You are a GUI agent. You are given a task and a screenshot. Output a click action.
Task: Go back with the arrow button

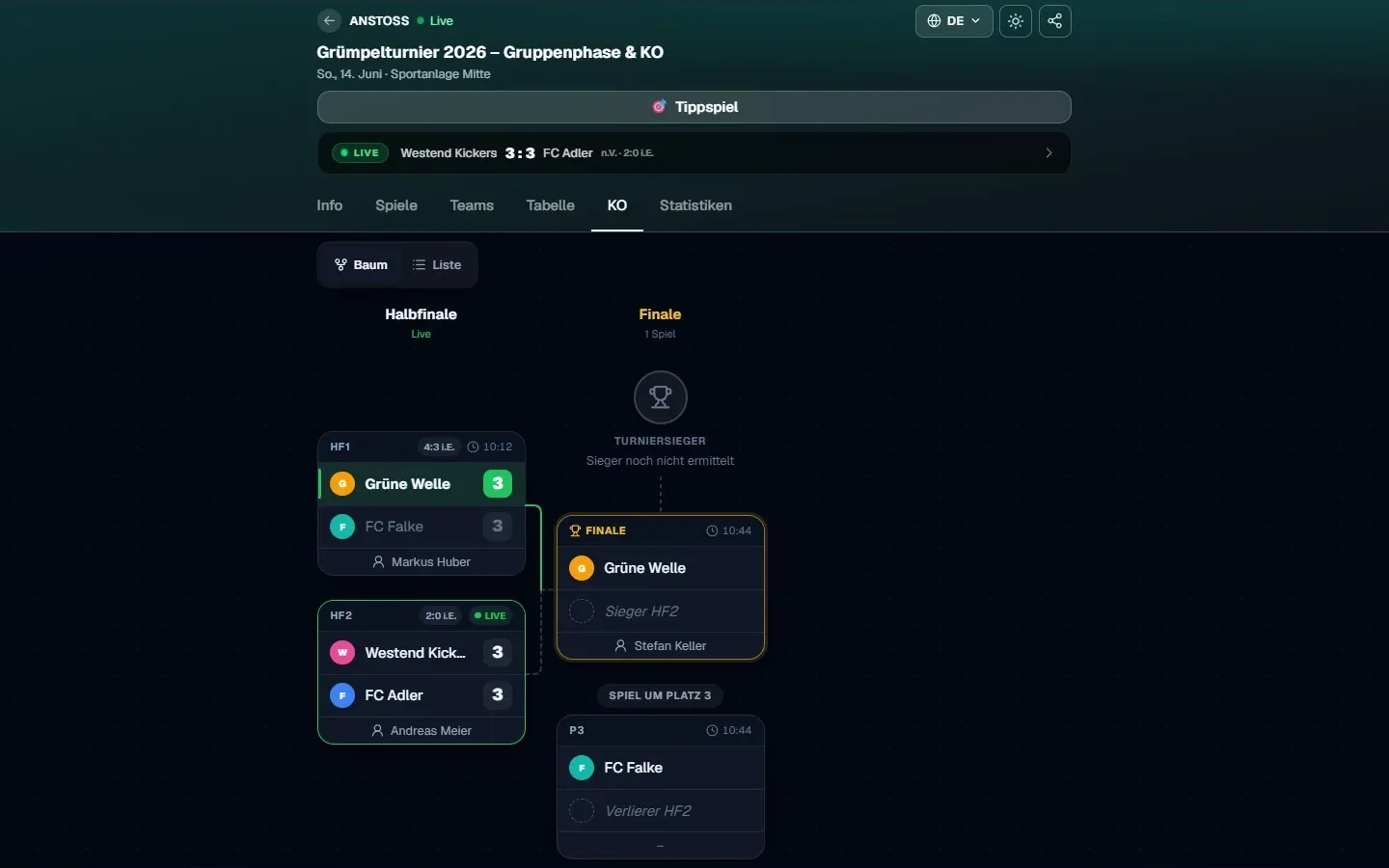point(329,20)
